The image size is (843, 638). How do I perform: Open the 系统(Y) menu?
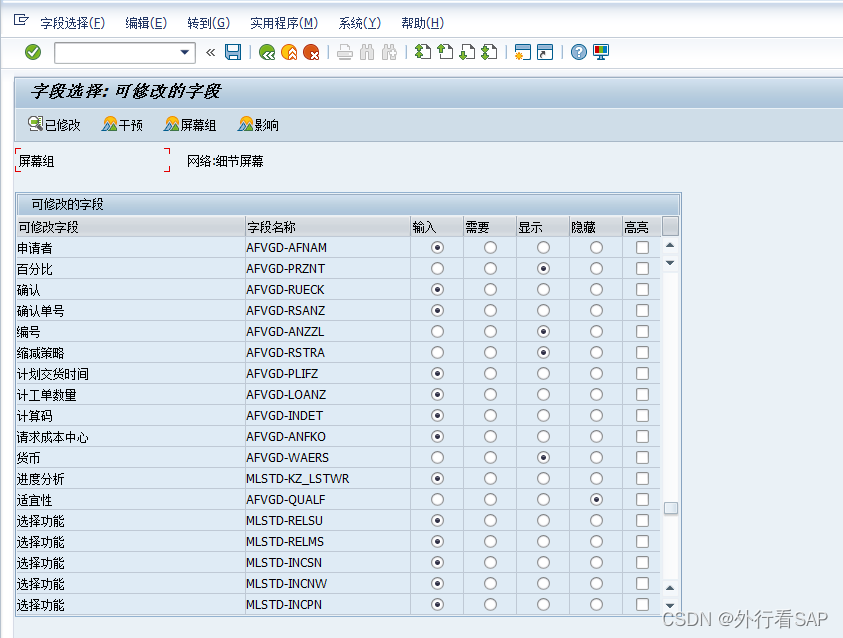[360, 23]
